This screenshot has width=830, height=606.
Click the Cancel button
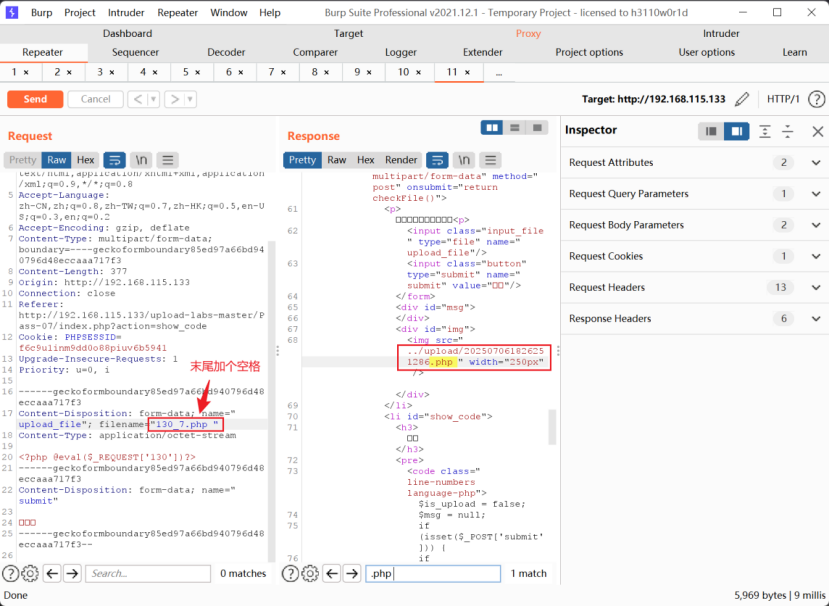point(95,99)
